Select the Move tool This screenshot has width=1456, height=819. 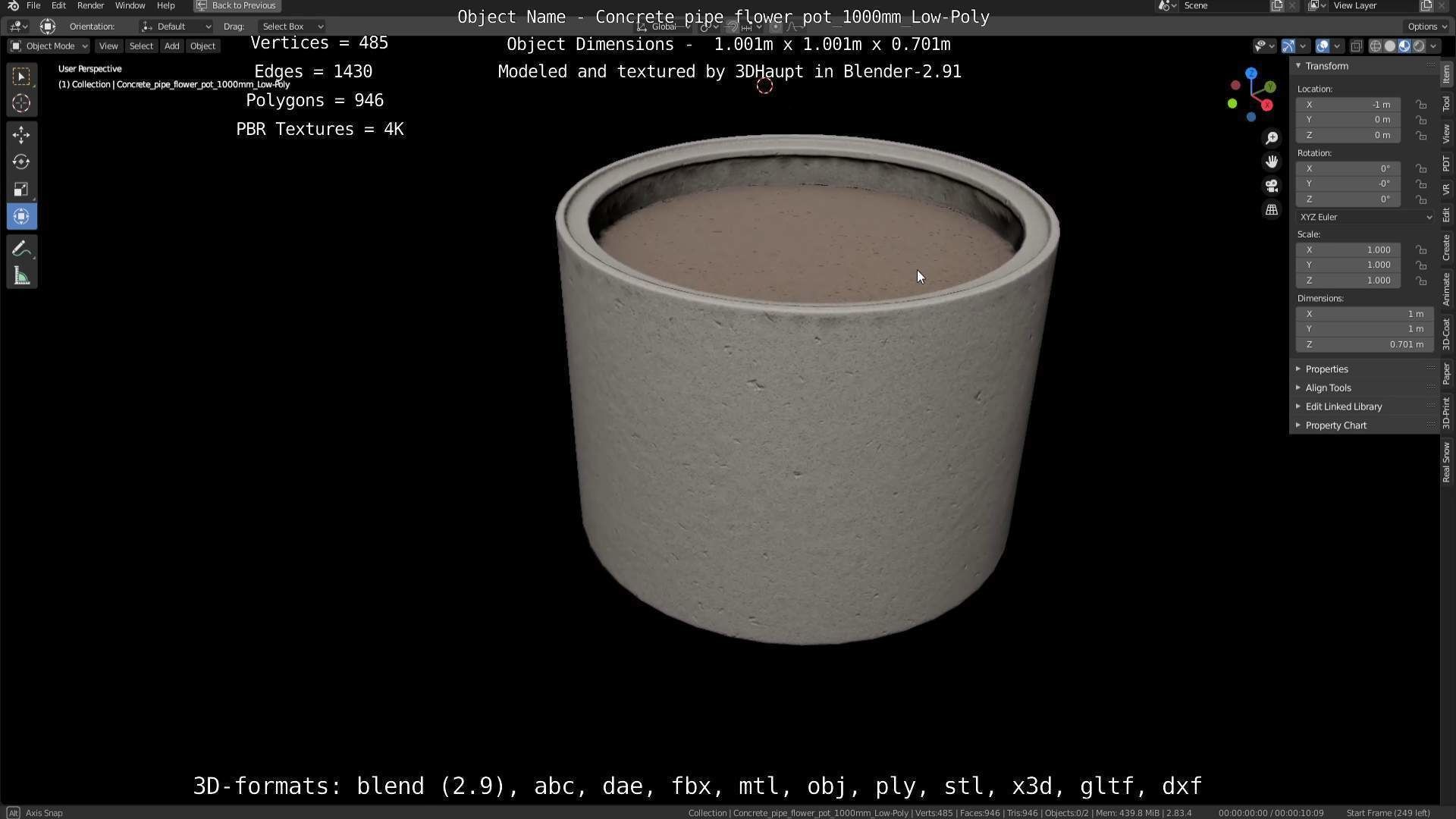click(21, 136)
